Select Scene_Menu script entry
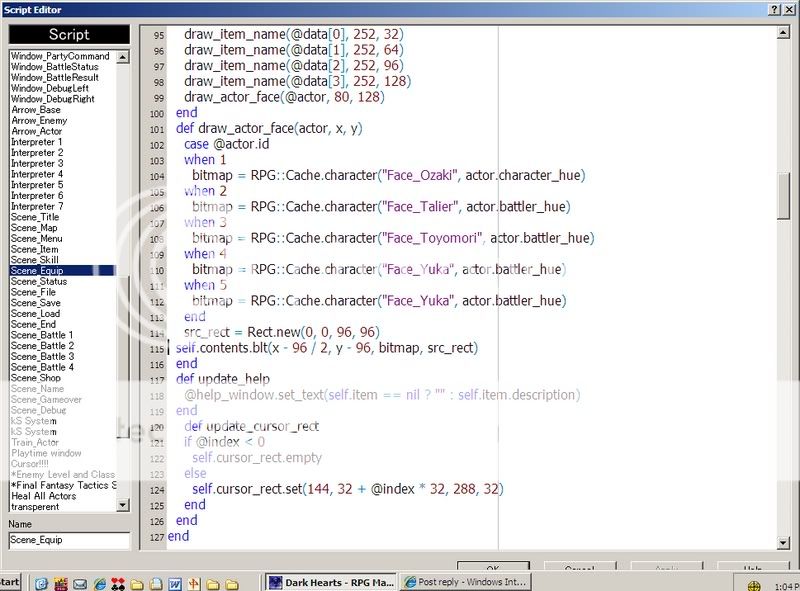The height and width of the screenshot is (591, 800). (x=36, y=239)
